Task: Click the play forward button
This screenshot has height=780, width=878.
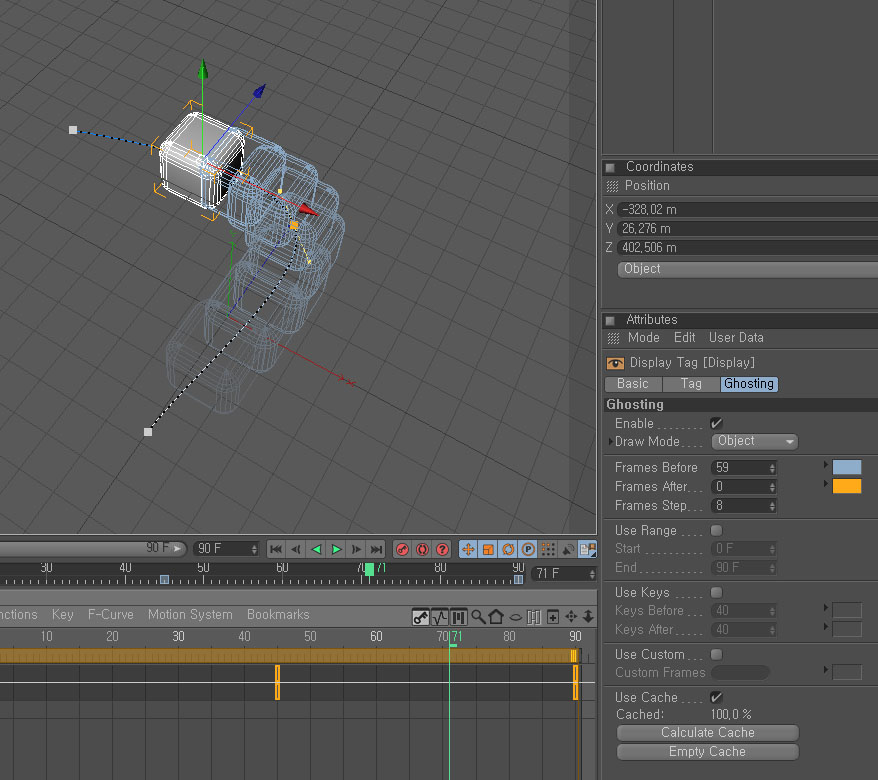Action: coord(336,549)
